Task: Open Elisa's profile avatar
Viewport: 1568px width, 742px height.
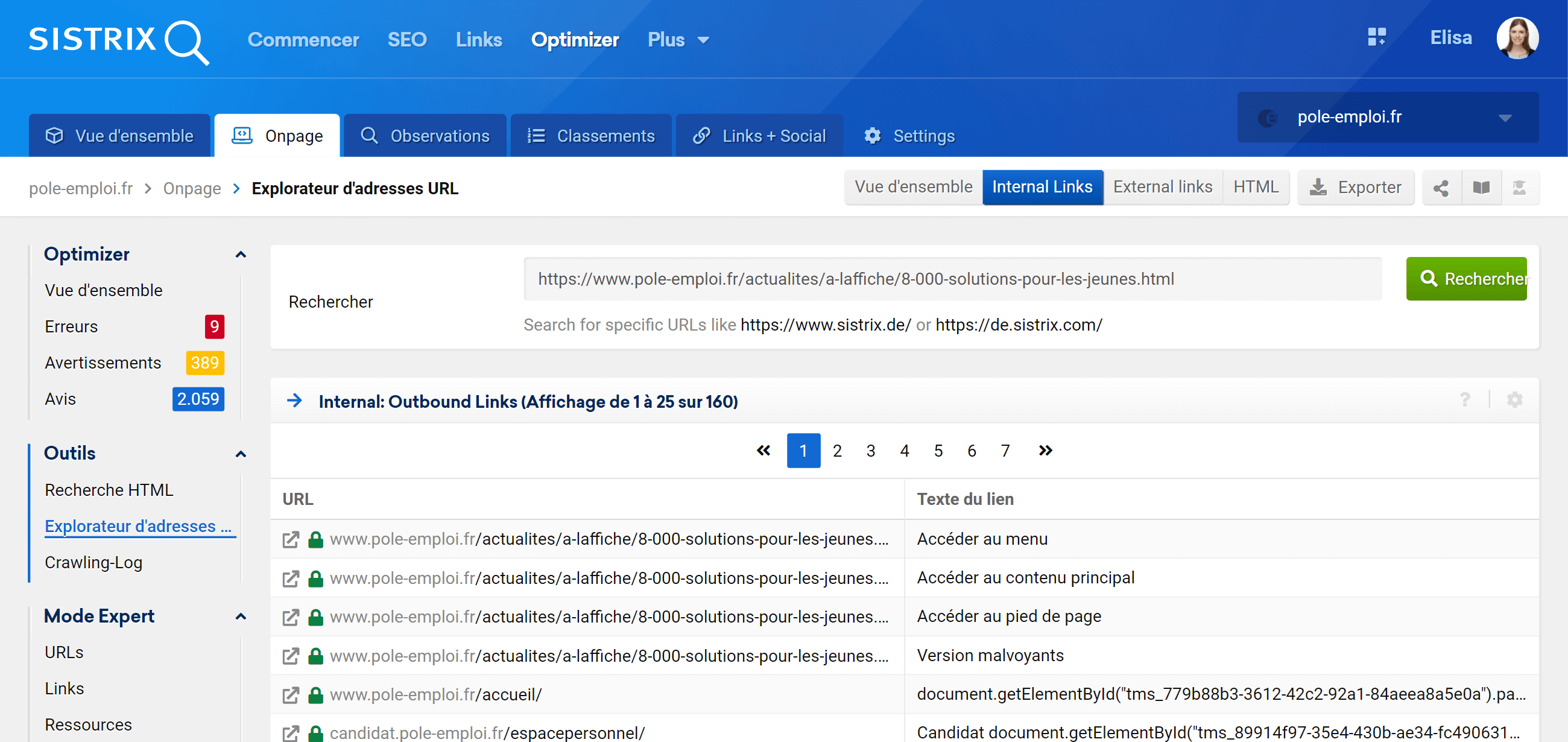Action: point(1517,38)
